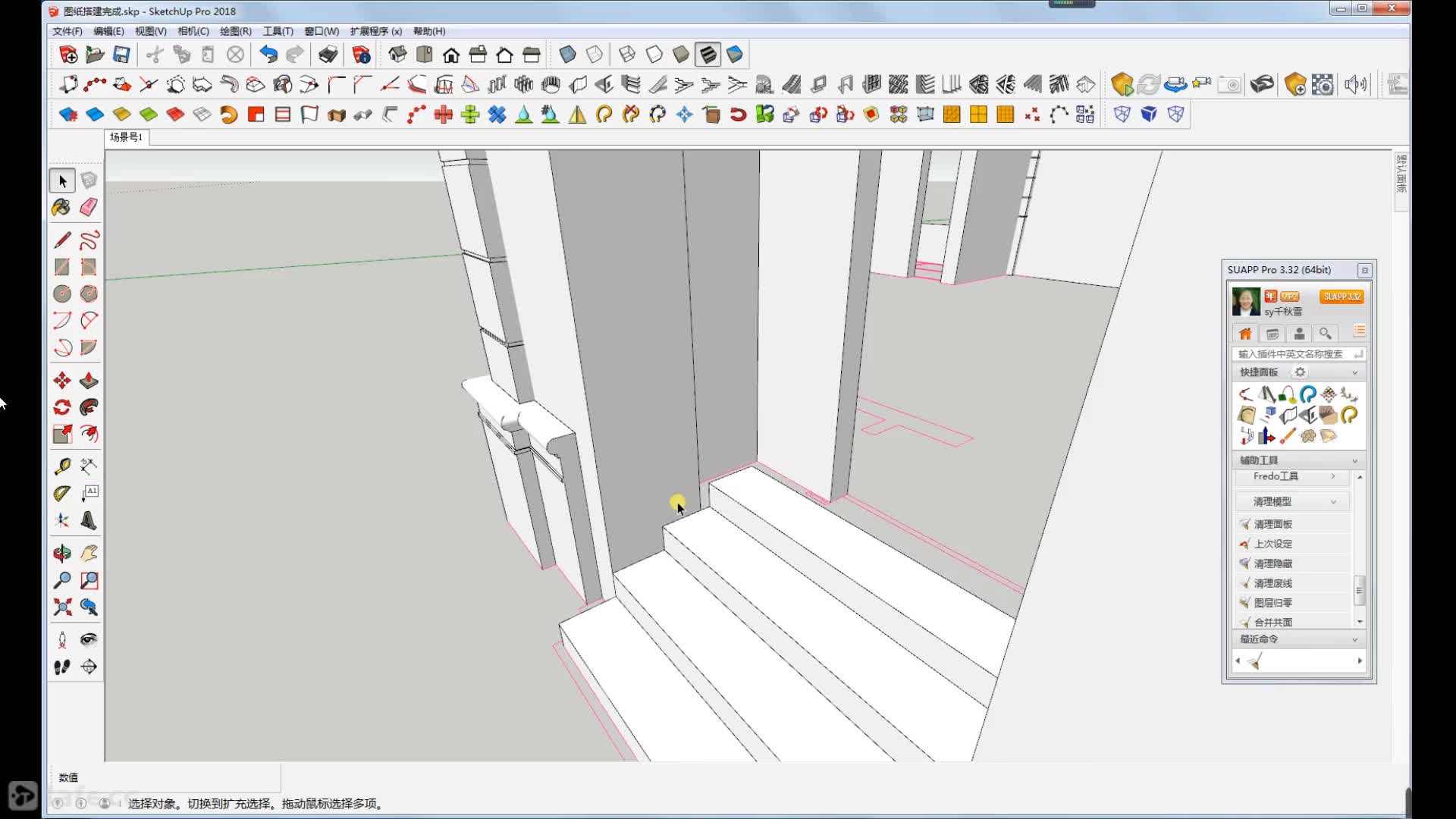Viewport: 1456px width, 819px height.
Task: Run the 图层归零 command
Action: [x=1294, y=603]
